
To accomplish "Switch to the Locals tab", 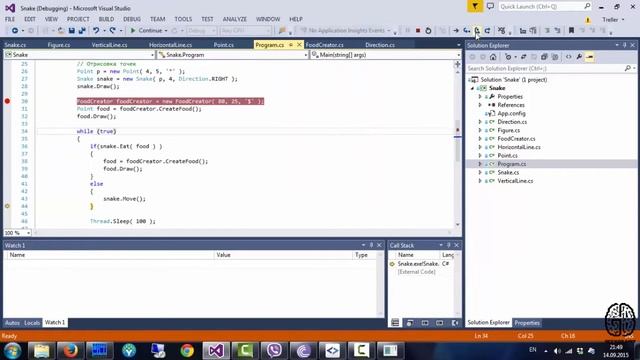I will coord(32,322).
